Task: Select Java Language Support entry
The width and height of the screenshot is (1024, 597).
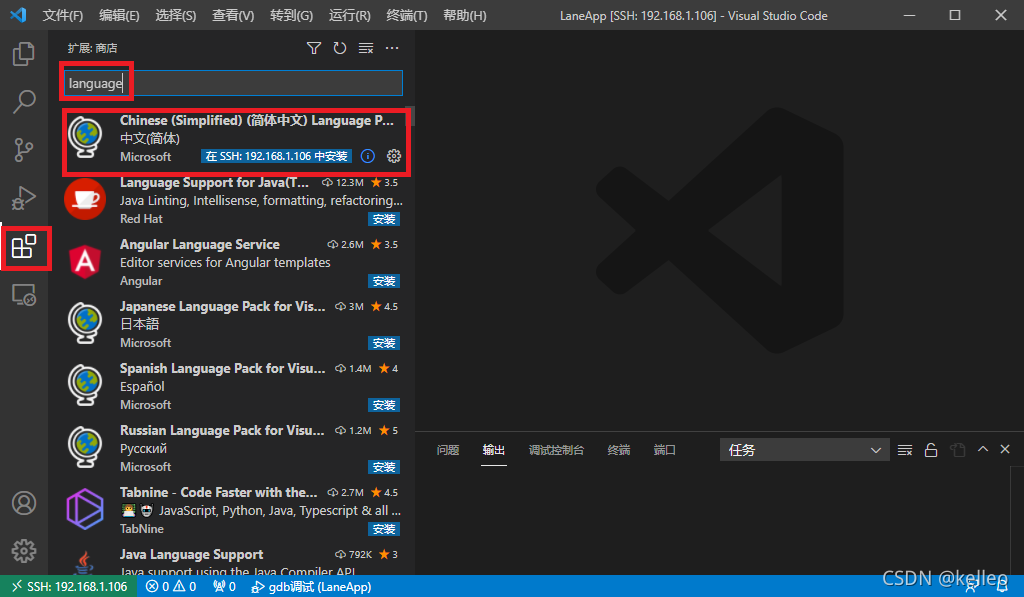Action: click(x=234, y=560)
